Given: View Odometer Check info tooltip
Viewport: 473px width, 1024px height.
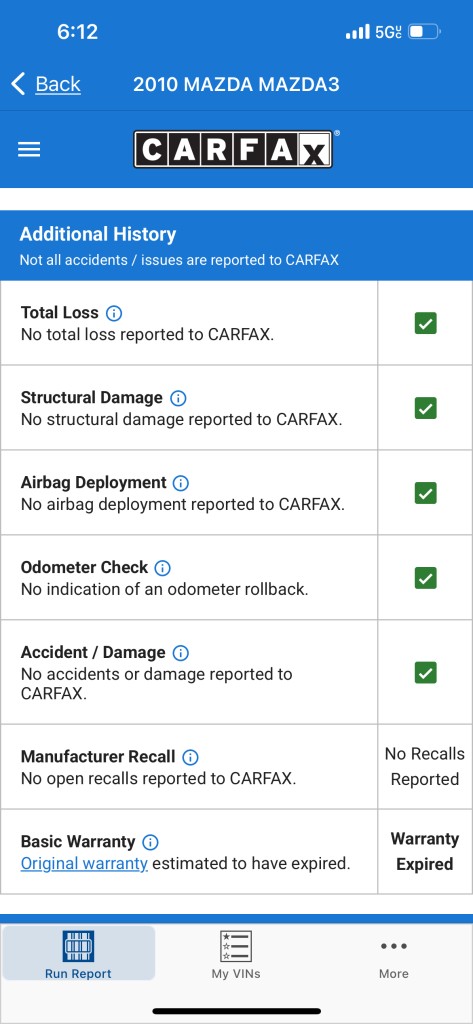Looking at the screenshot, I should pyautogui.click(x=162, y=568).
